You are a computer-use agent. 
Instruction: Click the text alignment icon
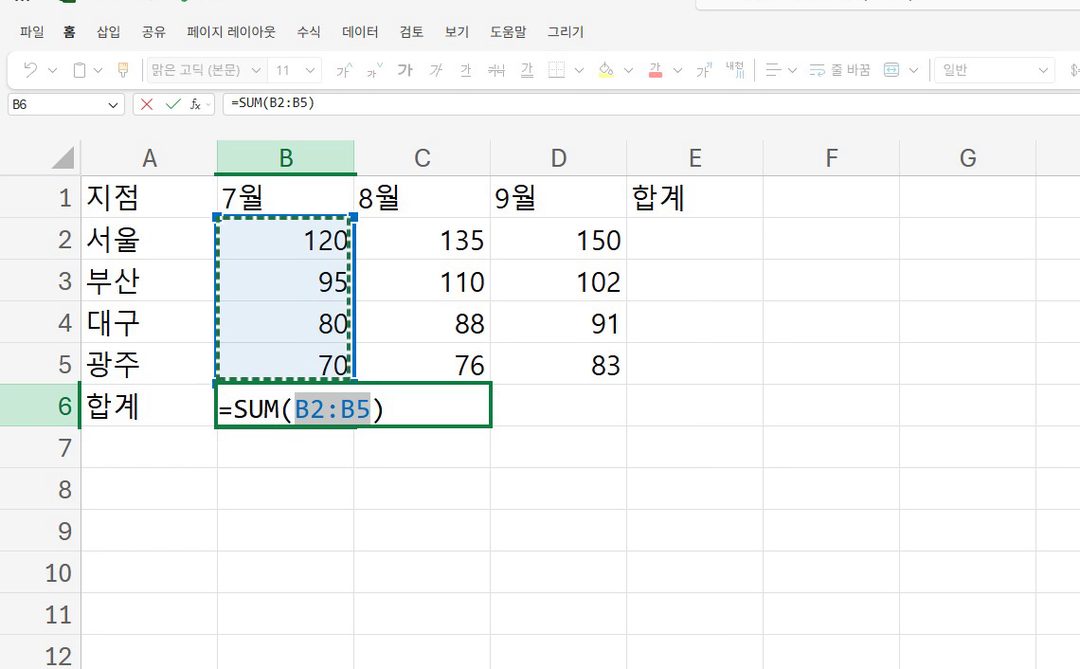coord(773,70)
